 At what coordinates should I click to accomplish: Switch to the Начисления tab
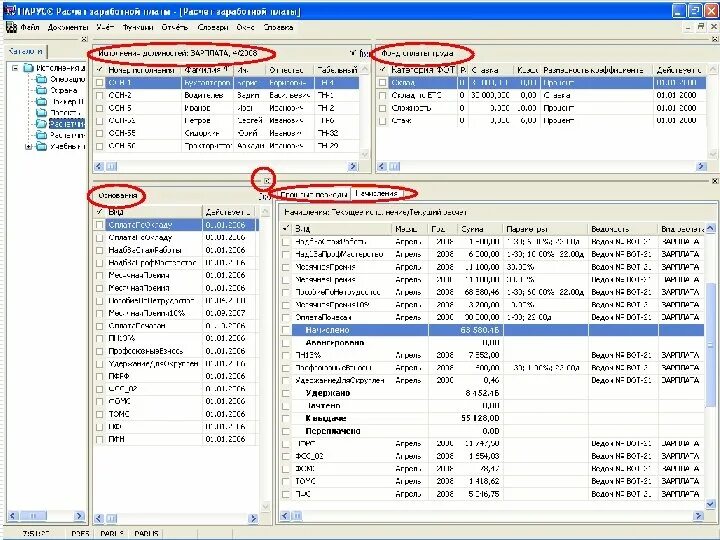click(377, 194)
